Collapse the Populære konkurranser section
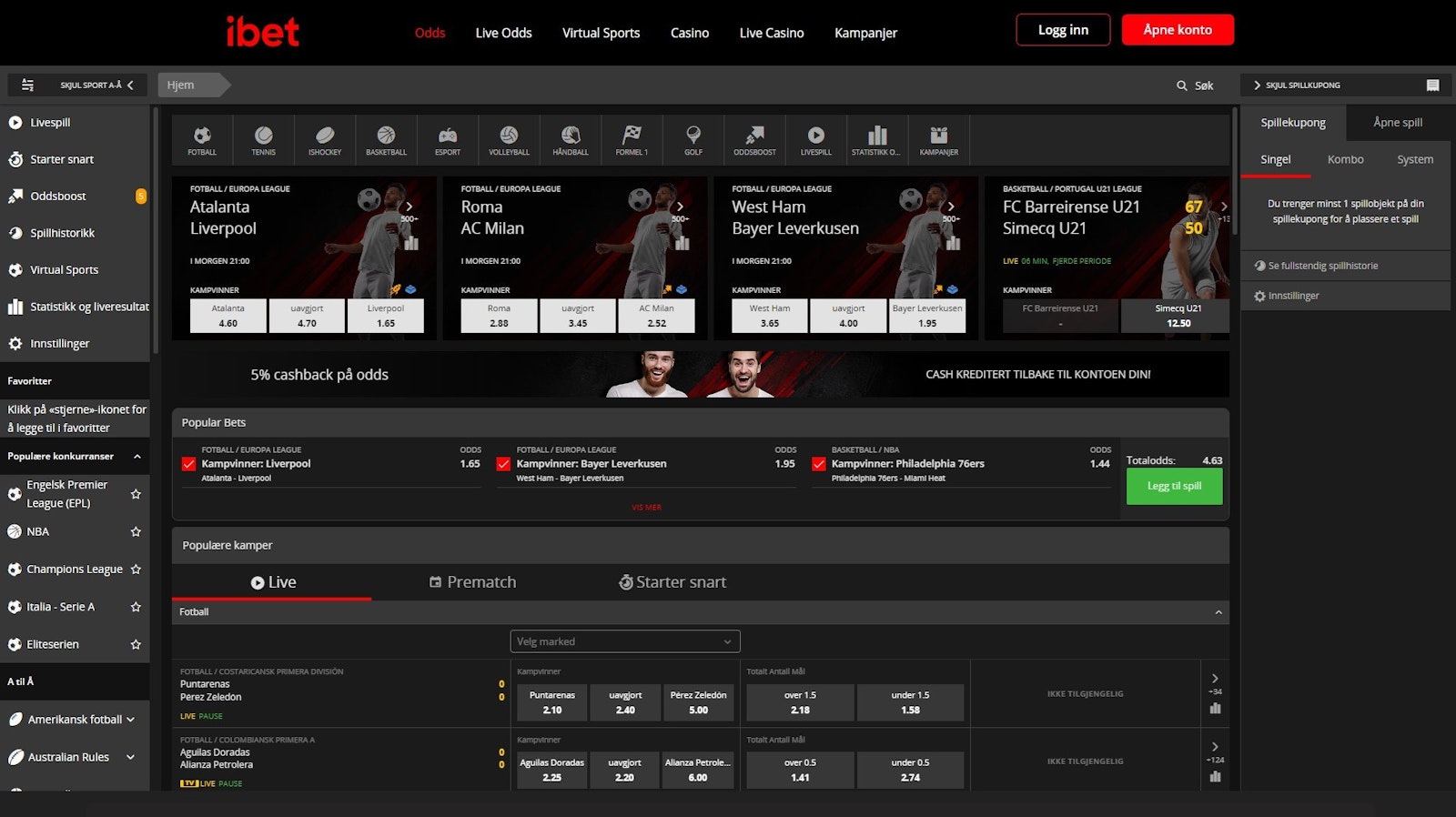 [x=137, y=457]
